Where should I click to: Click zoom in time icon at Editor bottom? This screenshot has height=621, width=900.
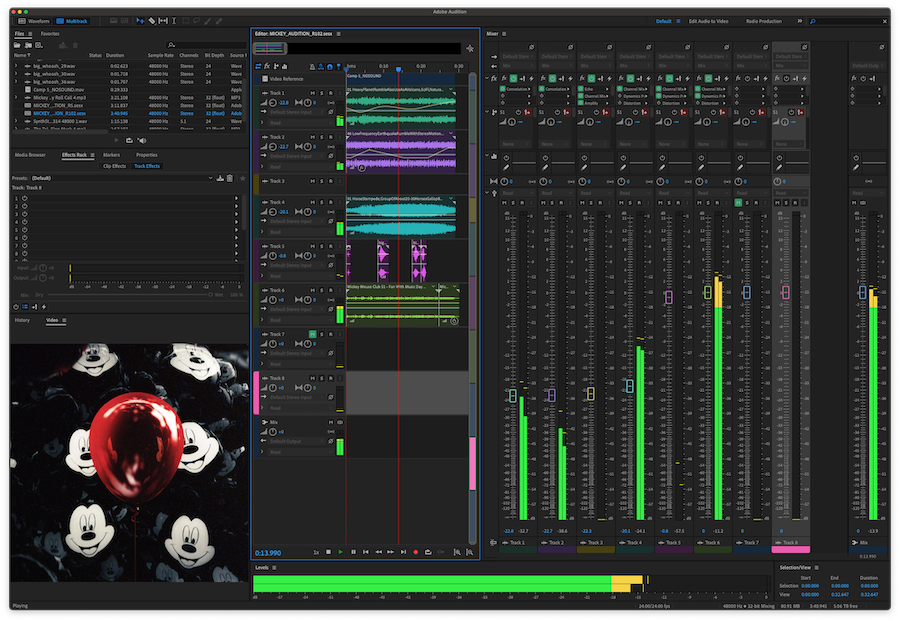(457, 552)
